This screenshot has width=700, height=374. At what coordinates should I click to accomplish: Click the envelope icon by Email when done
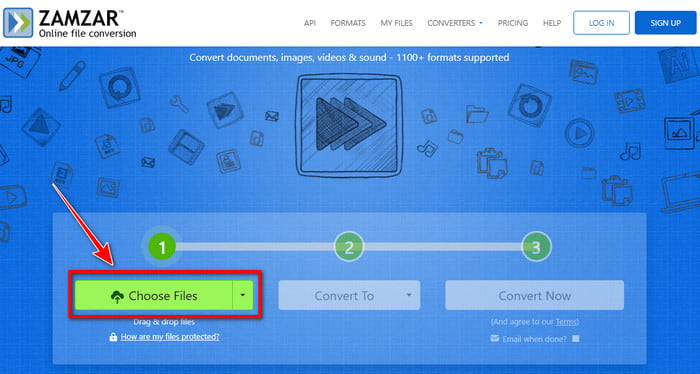pos(495,339)
